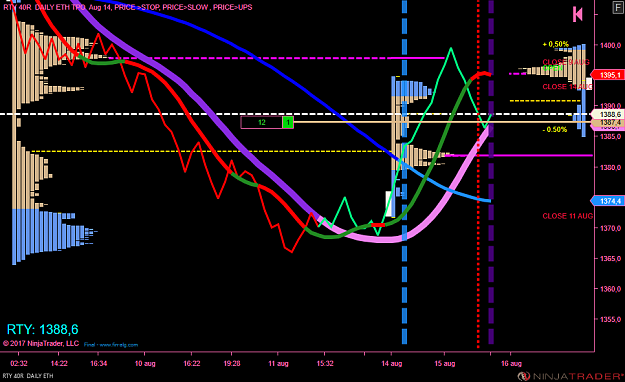Screen dimensions: 625x382
Task: Select the 1388,6 current price marker
Action: [607, 114]
